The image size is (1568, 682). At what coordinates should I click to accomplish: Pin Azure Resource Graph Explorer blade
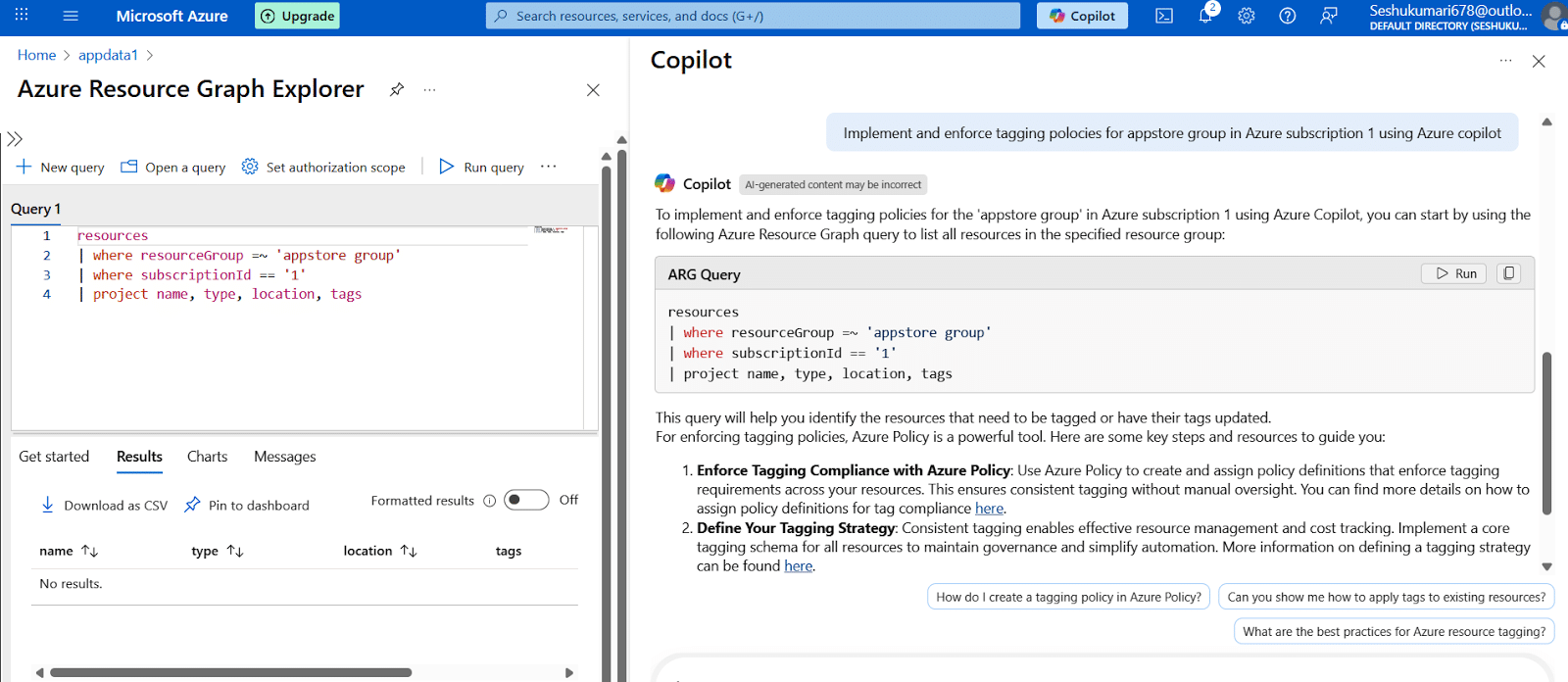[x=397, y=89]
